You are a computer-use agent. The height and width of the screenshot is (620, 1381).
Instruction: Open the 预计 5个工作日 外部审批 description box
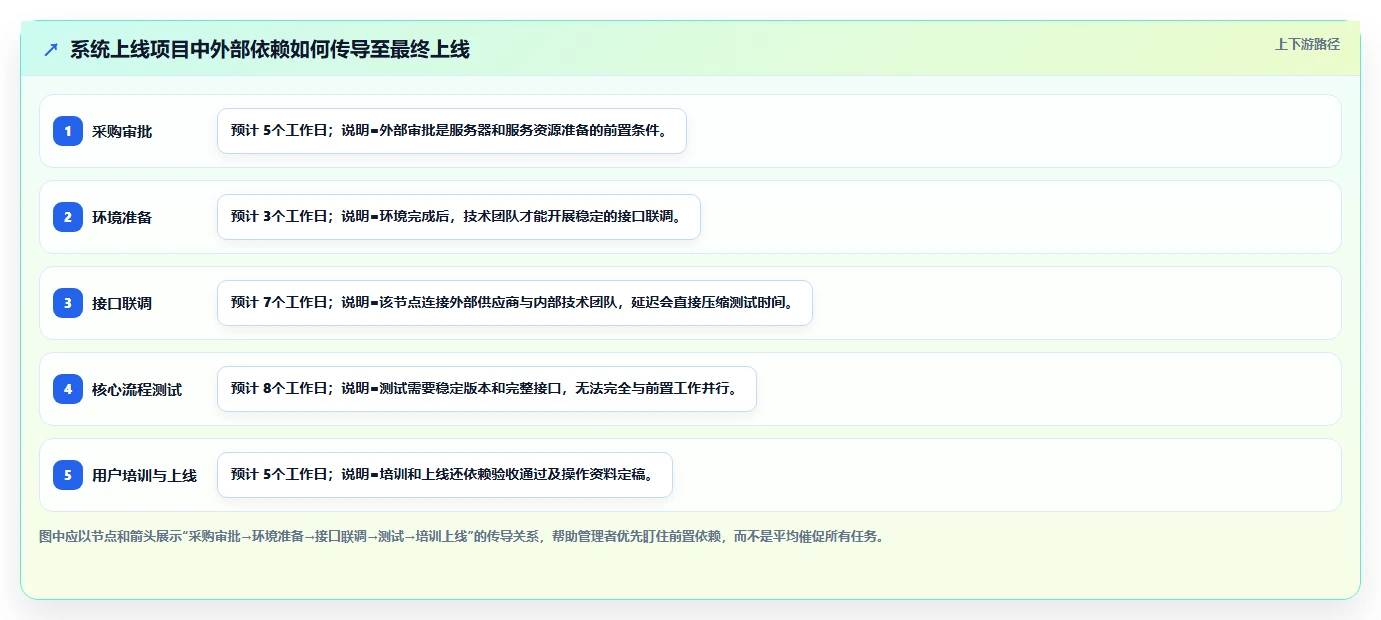452,131
